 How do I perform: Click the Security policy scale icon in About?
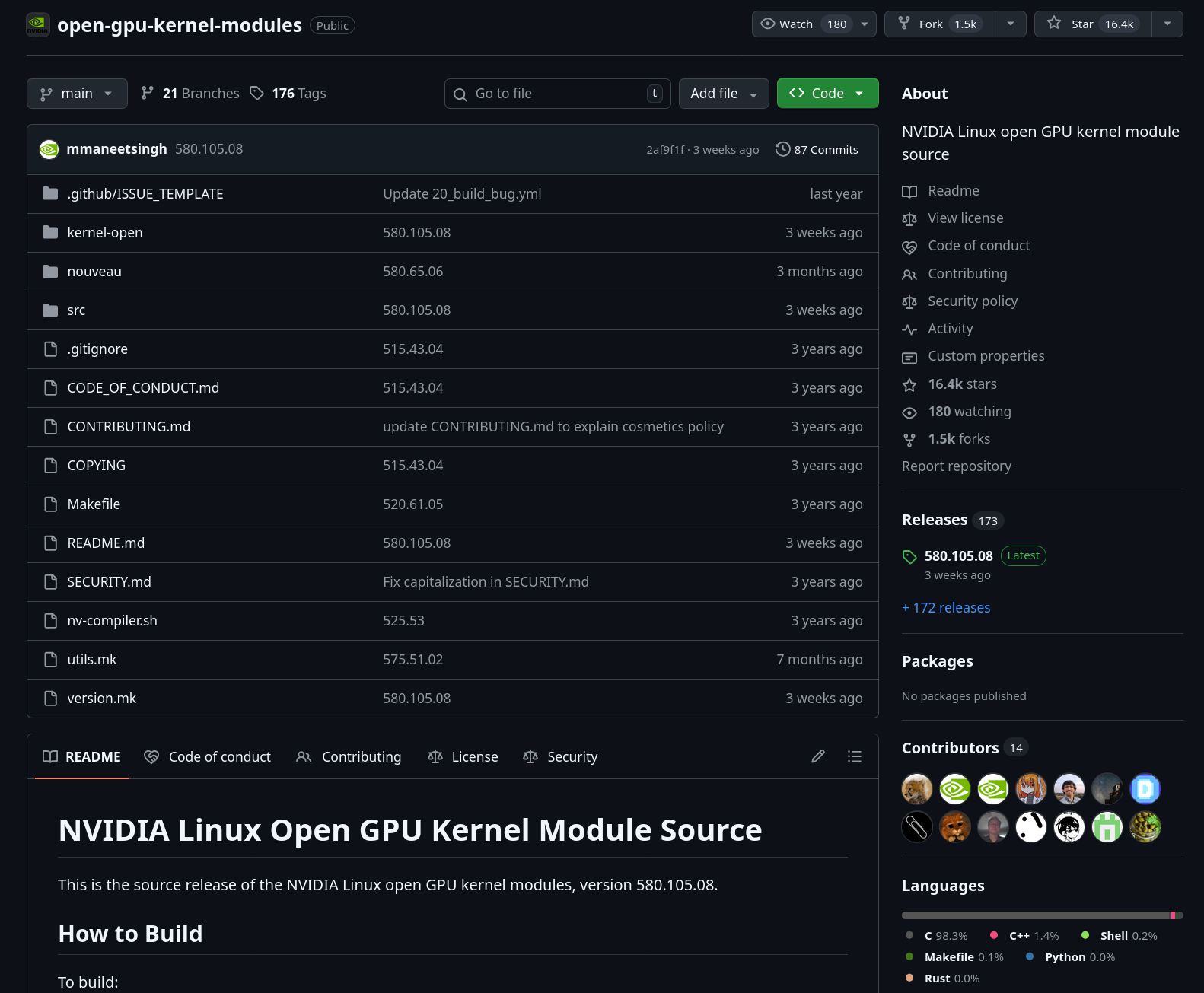coord(909,301)
